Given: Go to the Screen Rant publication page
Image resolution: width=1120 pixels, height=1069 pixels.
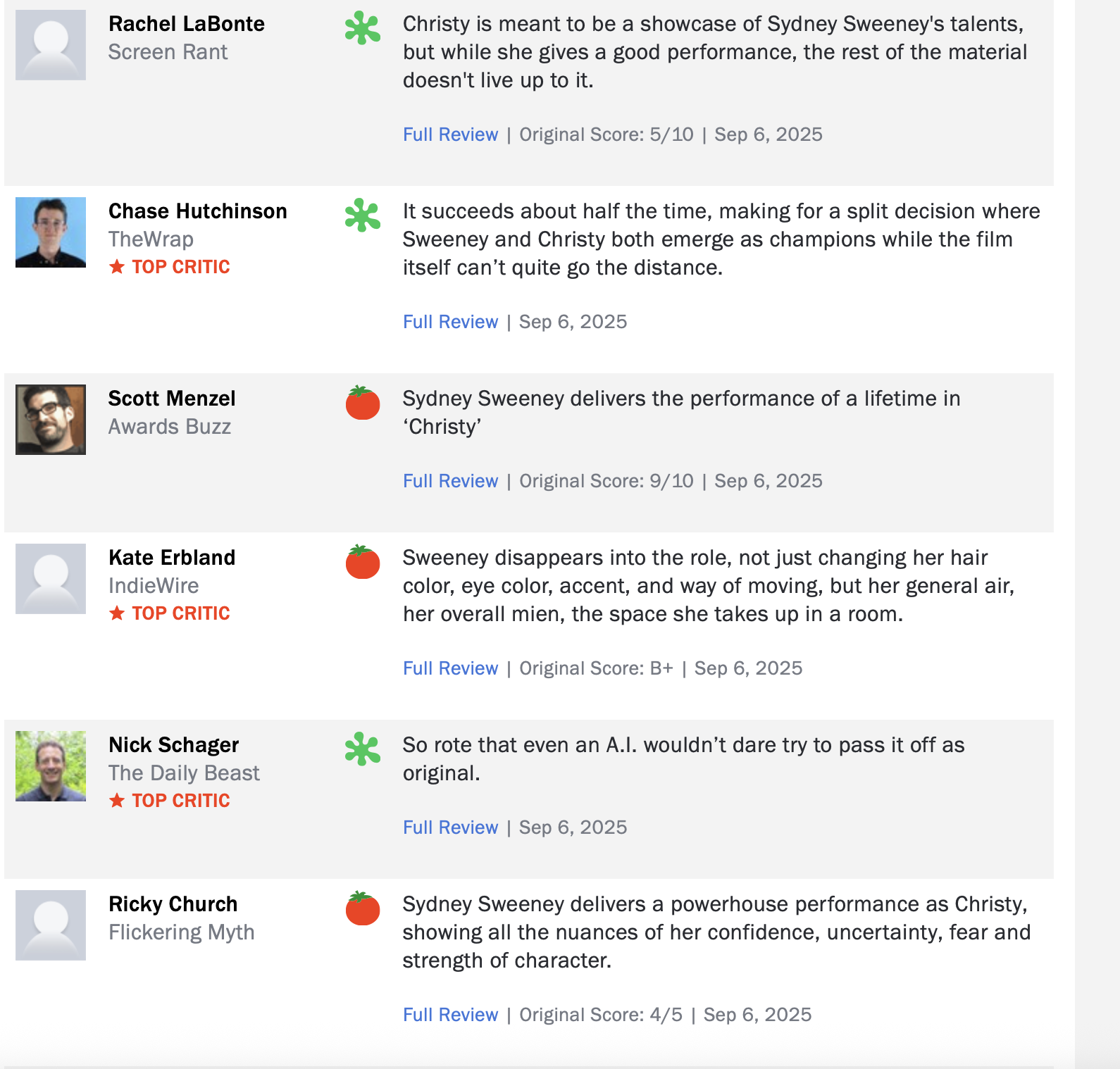Looking at the screenshot, I should coord(168,52).
